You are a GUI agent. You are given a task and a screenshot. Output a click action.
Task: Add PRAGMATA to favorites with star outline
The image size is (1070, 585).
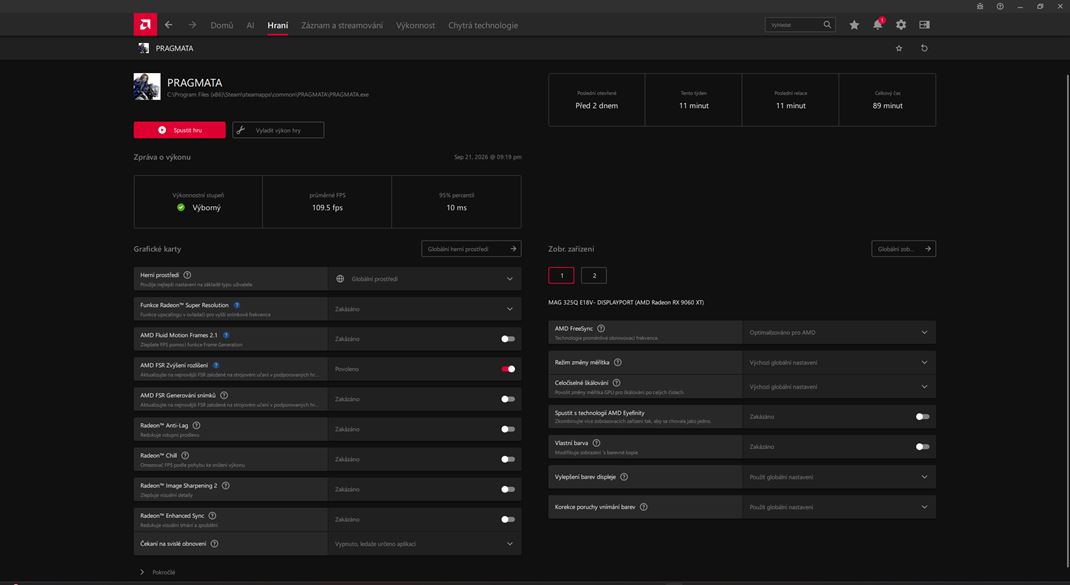pyautogui.click(x=899, y=48)
